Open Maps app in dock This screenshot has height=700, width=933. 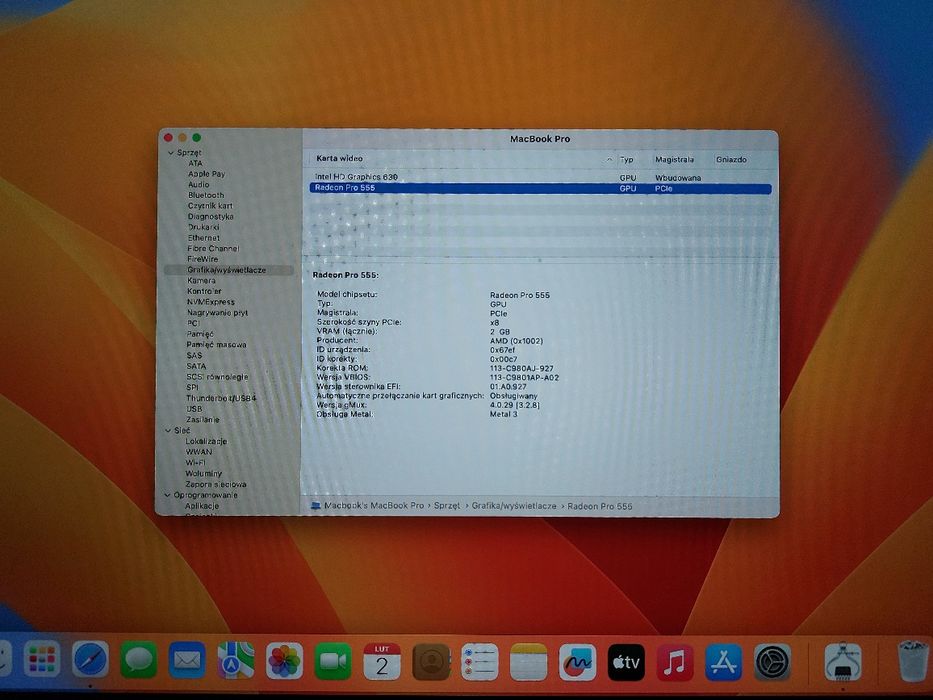point(236,661)
